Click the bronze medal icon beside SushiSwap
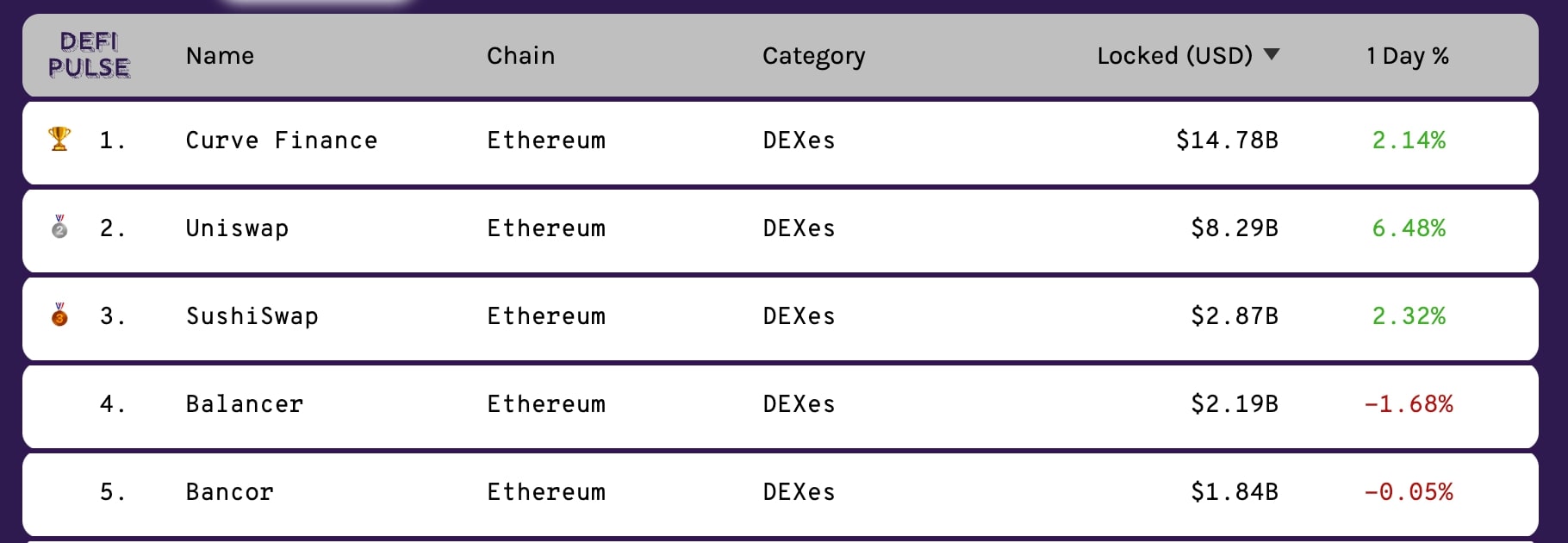 (x=58, y=316)
